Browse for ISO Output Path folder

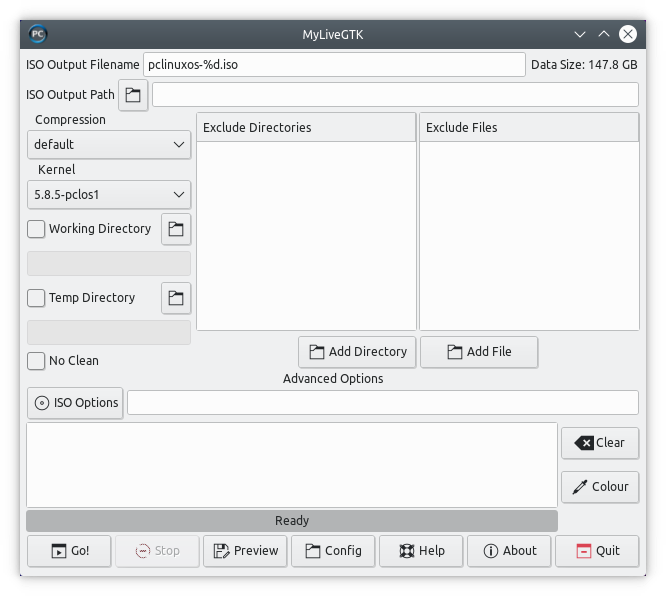click(x=133, y=95)
